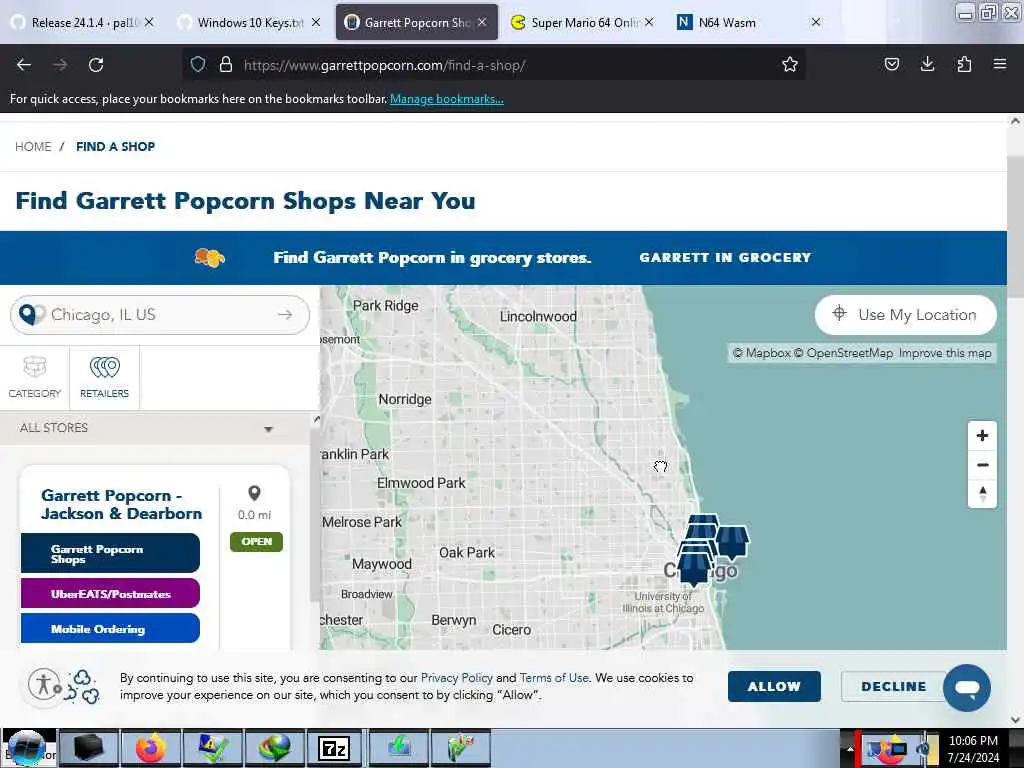This screenshot has width=1024, height=768.
Task: Open 7-Zip from the taskbar
Action: click(334, 748)
